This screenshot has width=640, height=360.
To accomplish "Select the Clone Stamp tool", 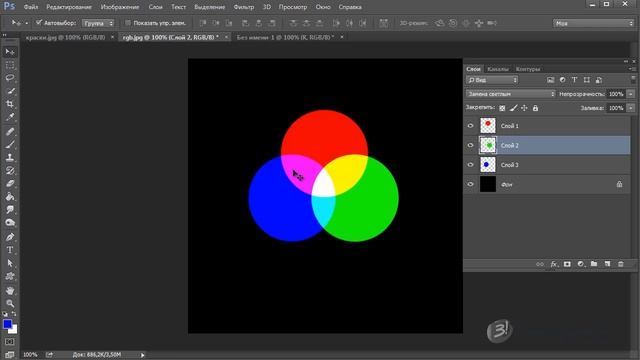I will [x=10, y=158].
